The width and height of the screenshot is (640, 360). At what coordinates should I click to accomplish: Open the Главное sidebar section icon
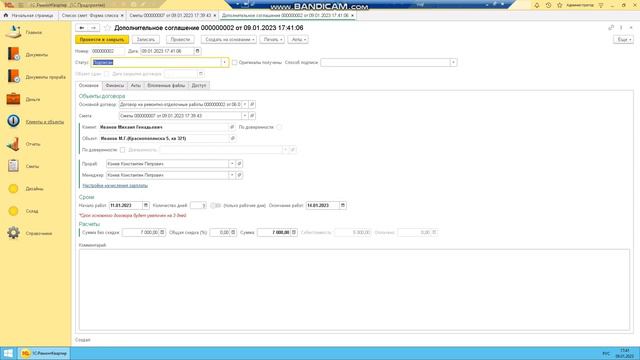coord(13,32)
